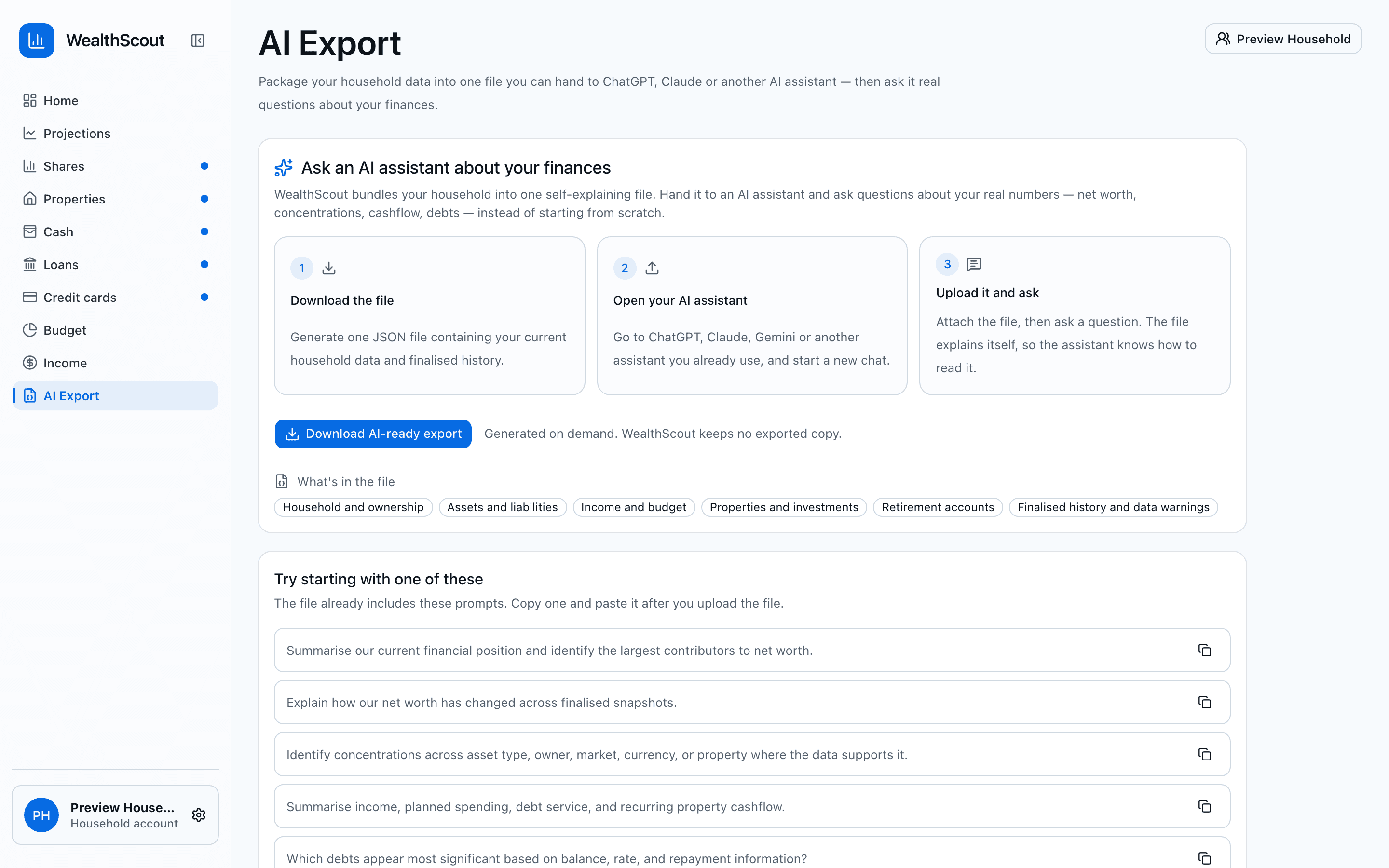The image size is (1389, 868).
Task: Select the Explain how our net worth prompt text
Action: coord(481,703)
